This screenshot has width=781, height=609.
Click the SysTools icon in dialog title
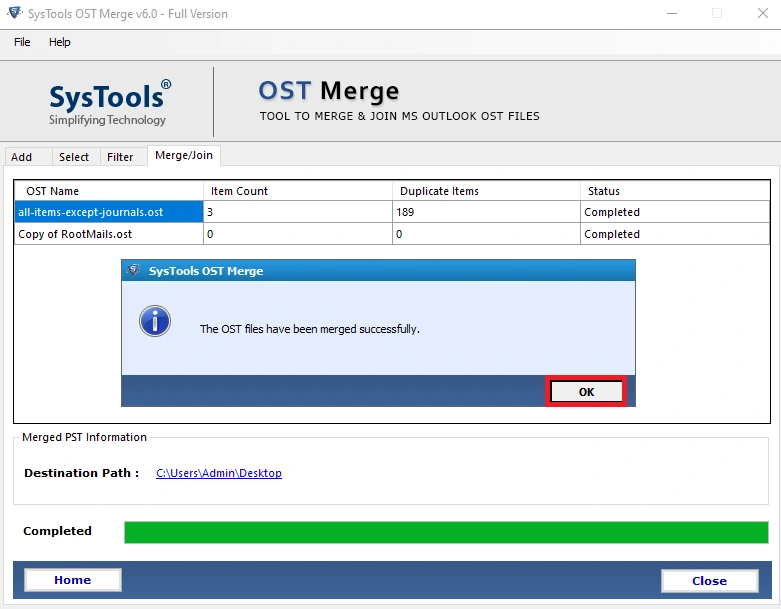pyautogui.click(x=133, y=270)
